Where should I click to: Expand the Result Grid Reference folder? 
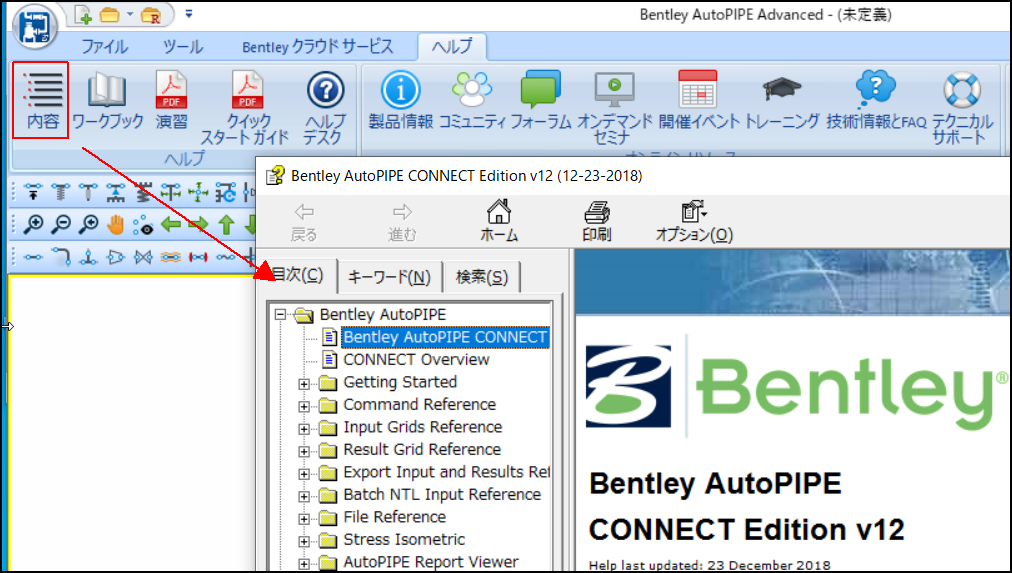pyautogui.click(x=304, y=452)
